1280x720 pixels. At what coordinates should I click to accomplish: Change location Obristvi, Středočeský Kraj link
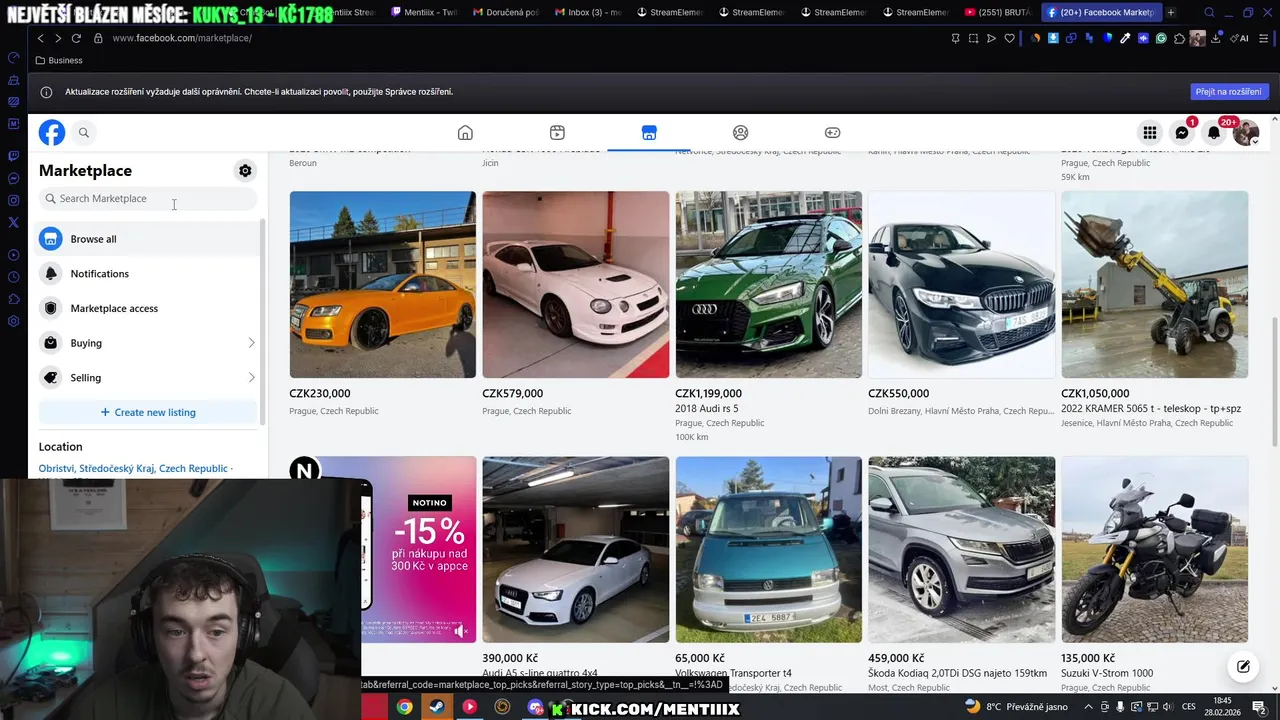(135, 468)
